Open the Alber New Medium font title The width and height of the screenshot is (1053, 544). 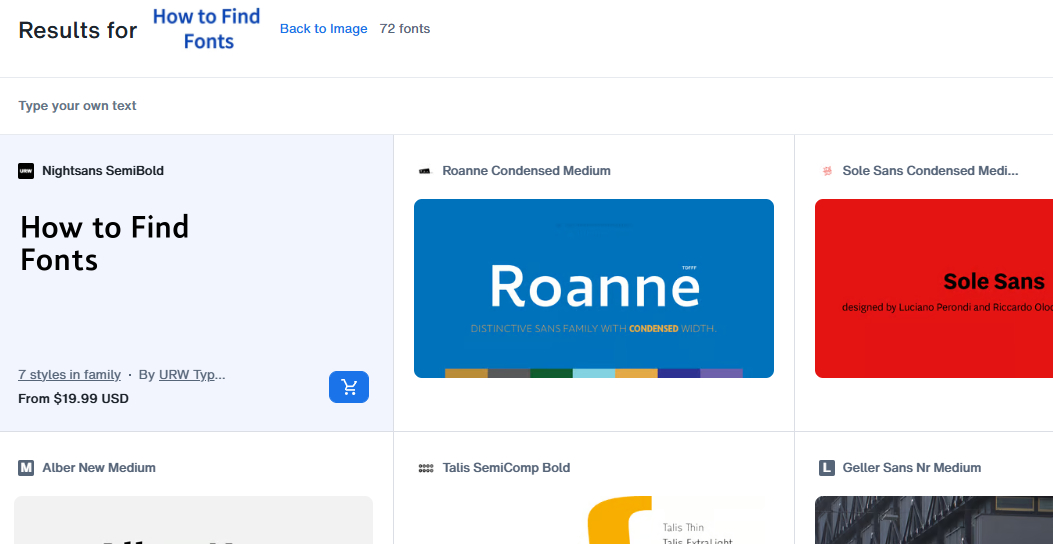[99, 467]
